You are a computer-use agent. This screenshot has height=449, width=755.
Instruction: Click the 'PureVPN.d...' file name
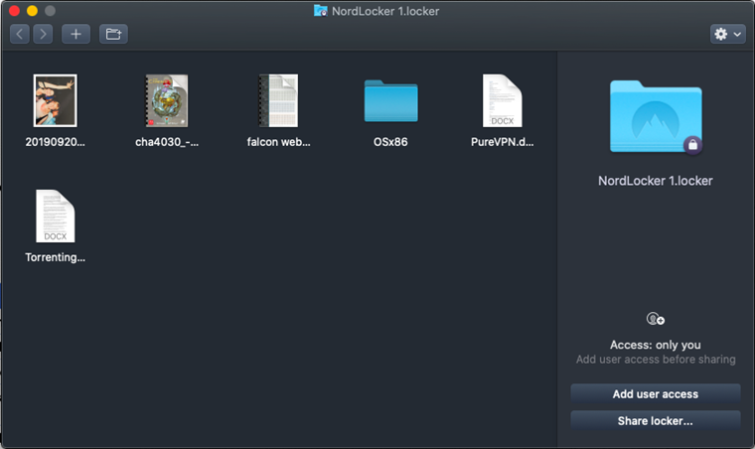click(502, 142)
